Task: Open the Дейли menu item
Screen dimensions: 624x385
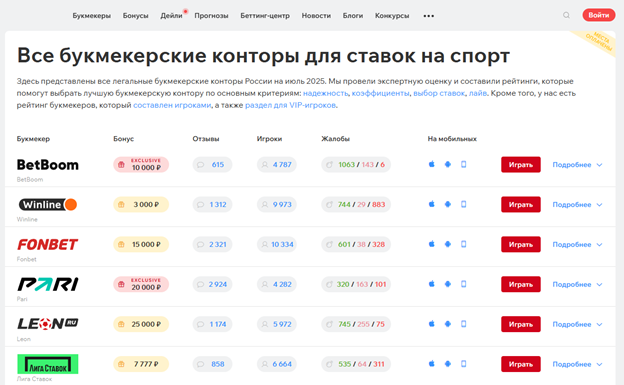Action: [x=171, y=16]
